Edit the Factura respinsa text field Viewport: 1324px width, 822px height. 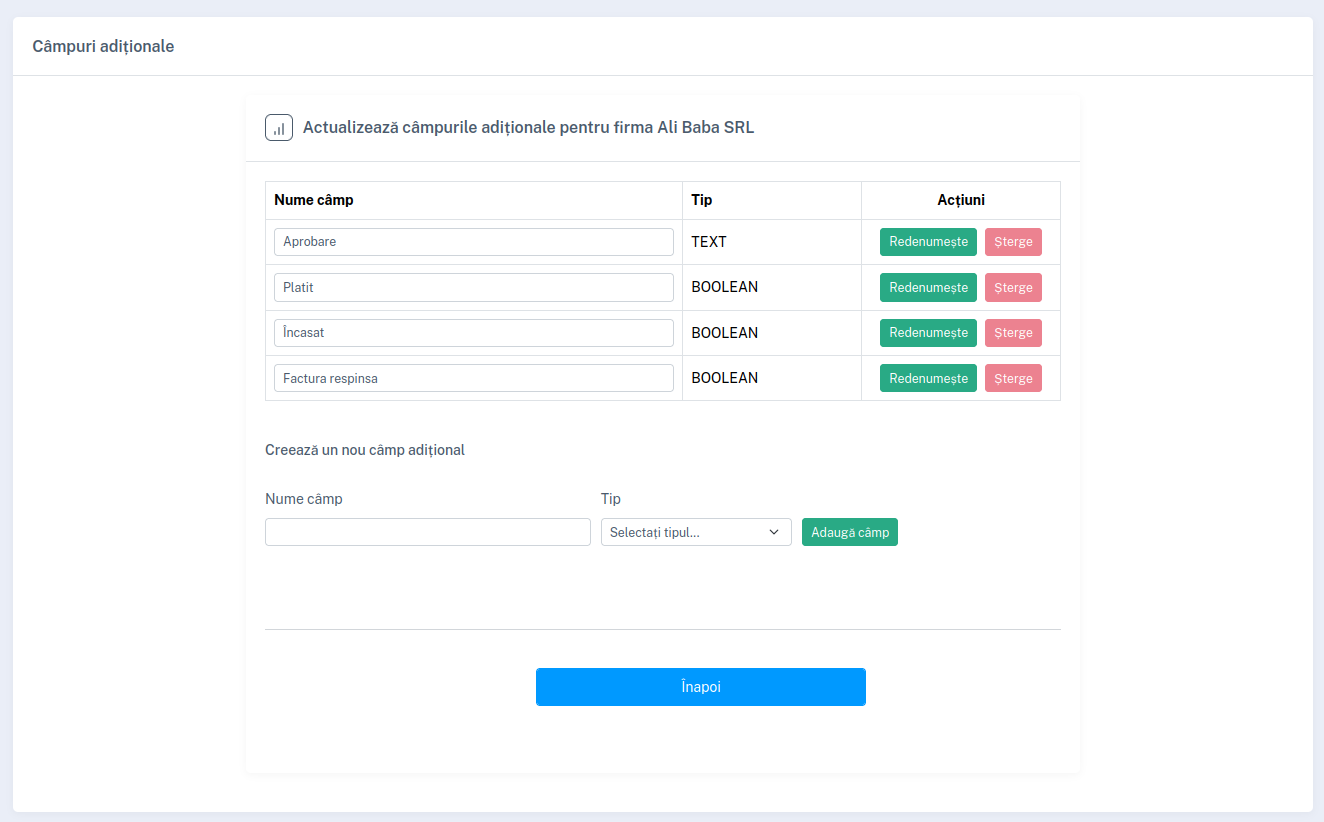pos(473,378)
